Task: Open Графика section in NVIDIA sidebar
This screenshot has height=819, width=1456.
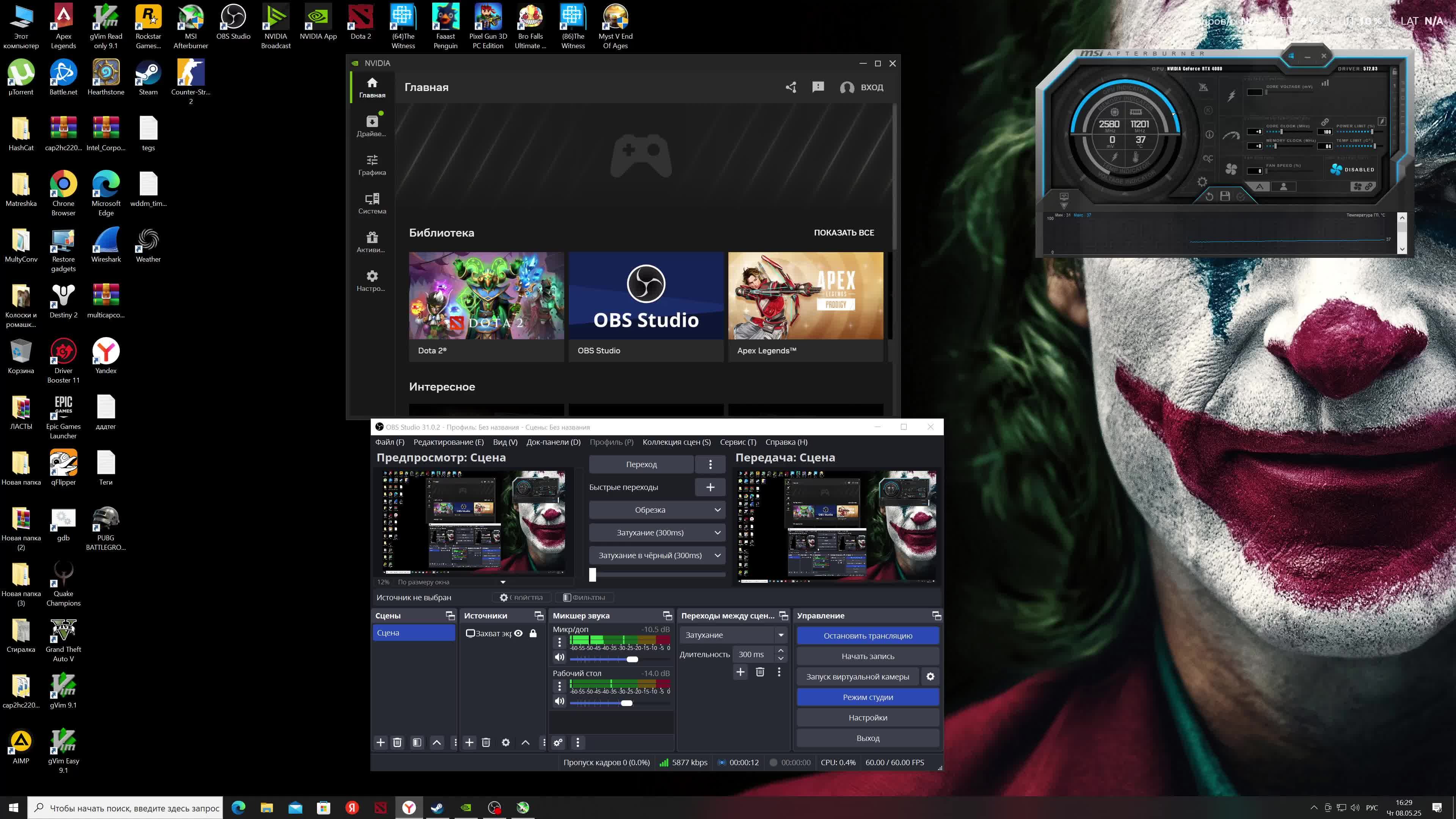Action: [x=372, y=165]
